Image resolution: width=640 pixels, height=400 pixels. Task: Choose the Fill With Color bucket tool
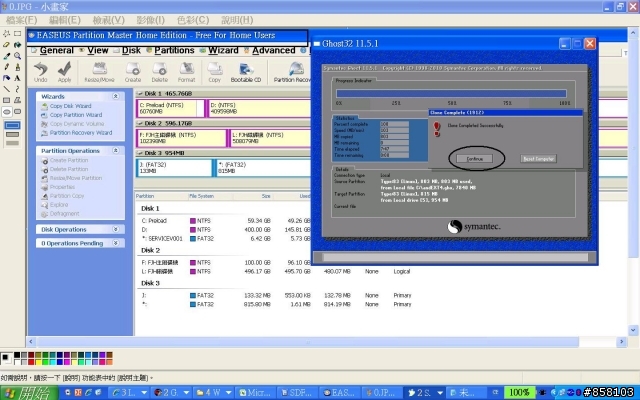coord(18,44)
